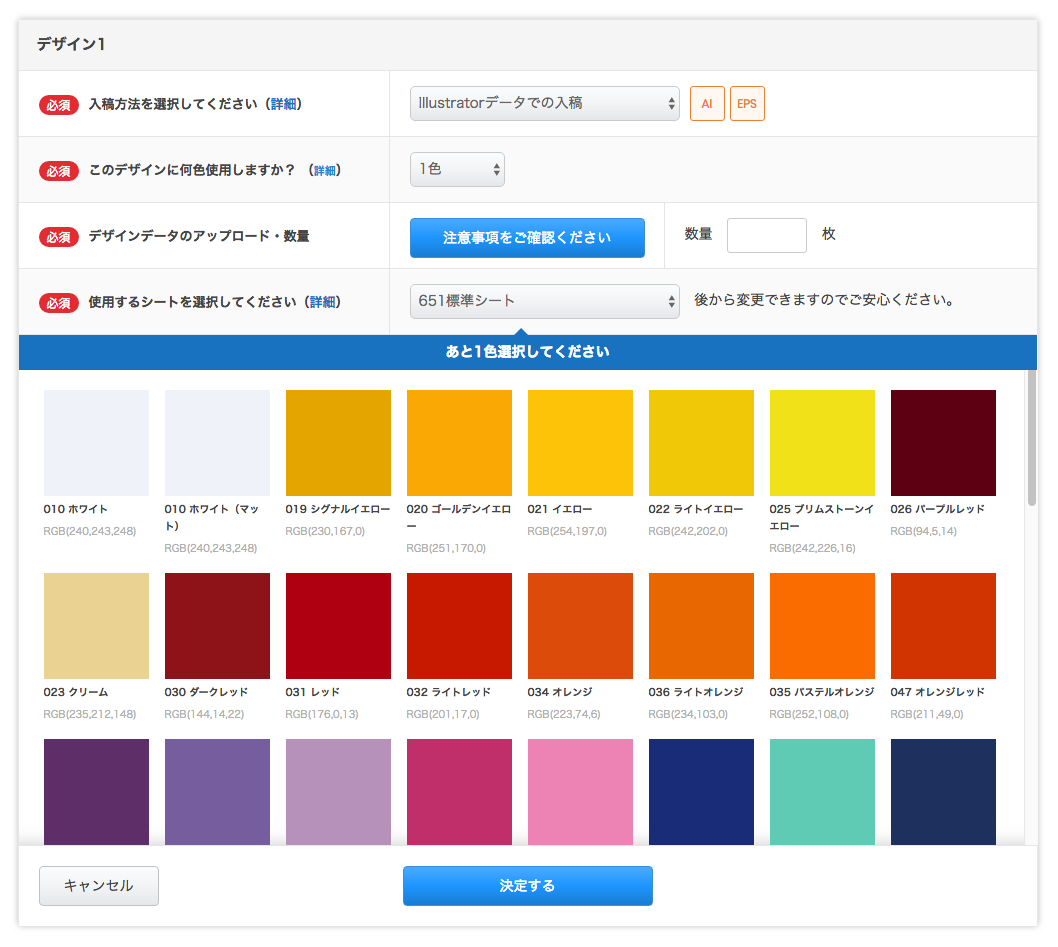The width and height of the screenshot is (1058, 947).
Task: Select the 035 パステルオレンジ swatch
Action: click(822, 626)
